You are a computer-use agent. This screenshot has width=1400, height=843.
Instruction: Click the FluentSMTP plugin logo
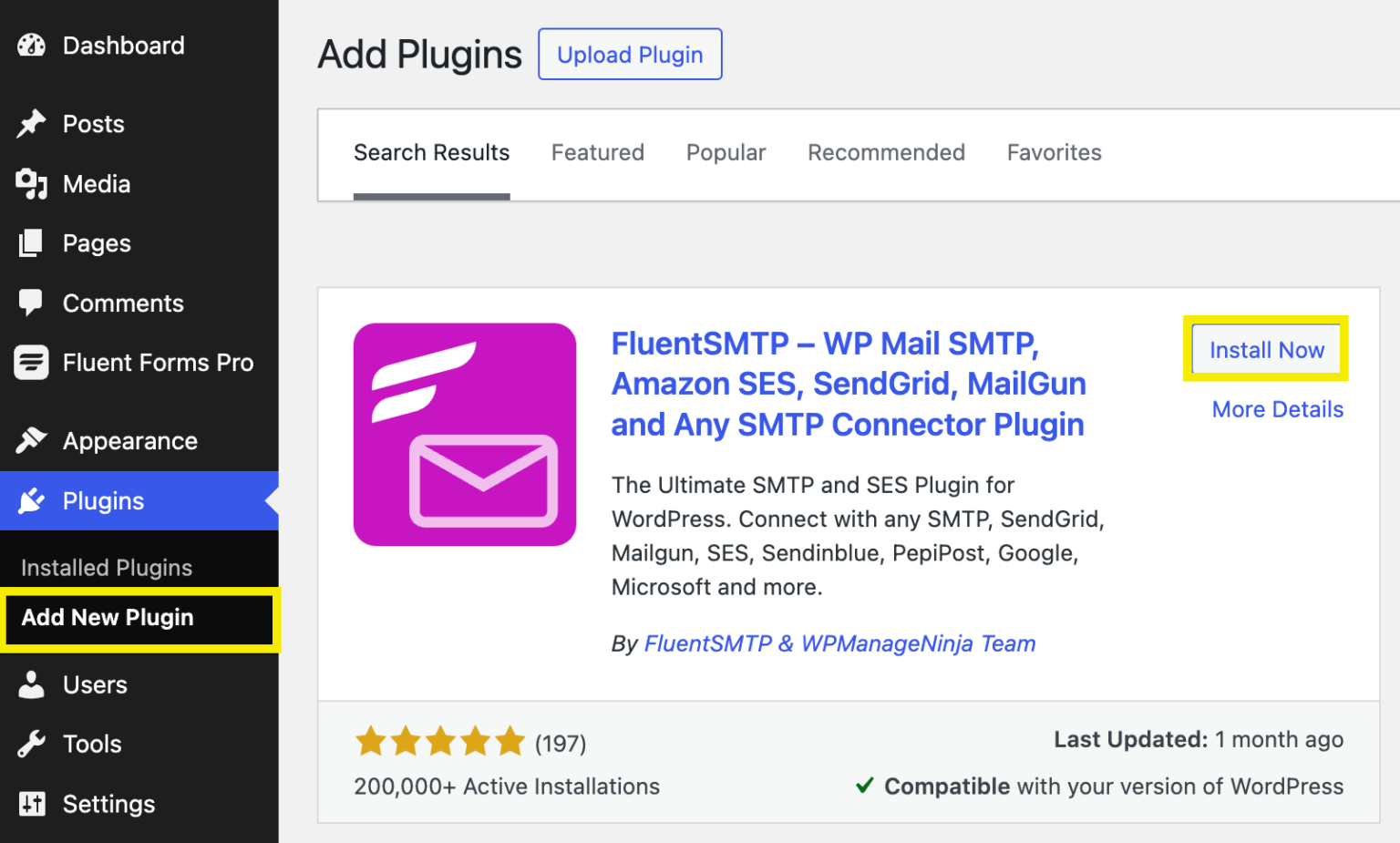point(465,435)
